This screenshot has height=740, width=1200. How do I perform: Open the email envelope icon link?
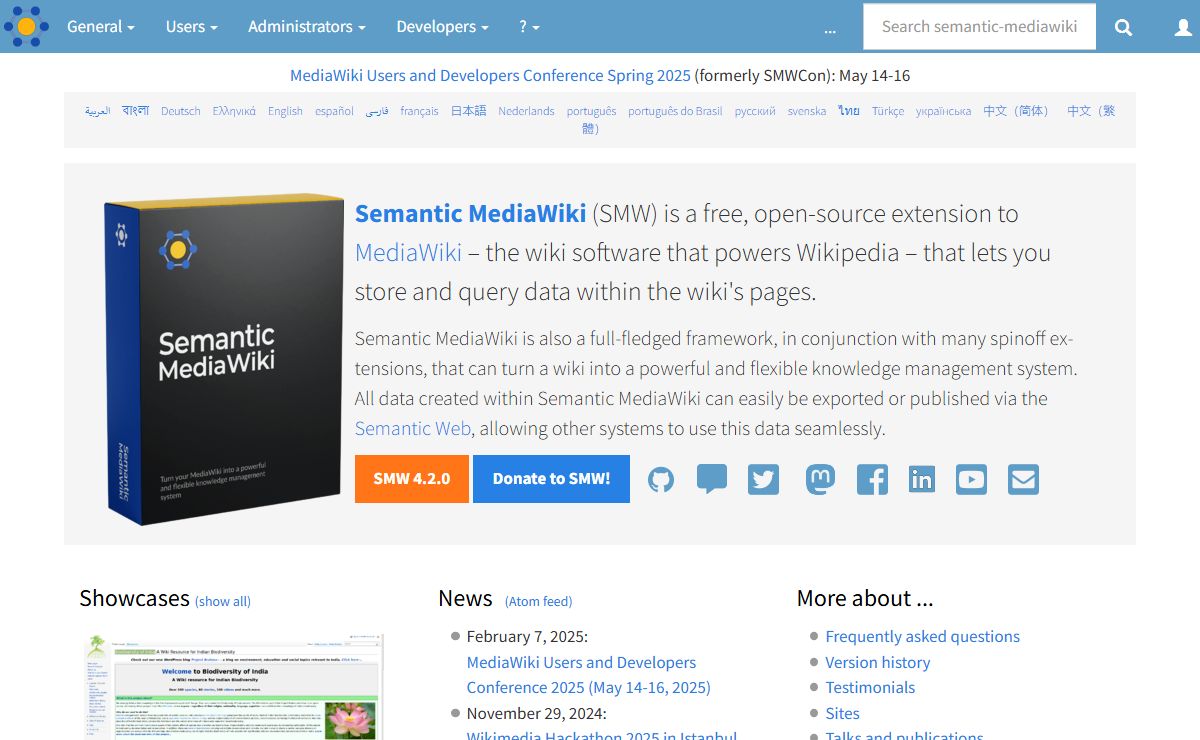pos(1023,479)
